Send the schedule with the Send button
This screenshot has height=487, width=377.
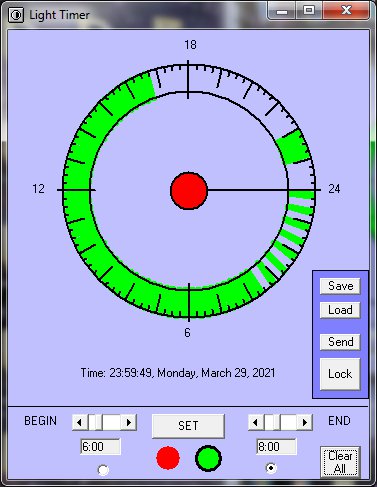[340, 342]
